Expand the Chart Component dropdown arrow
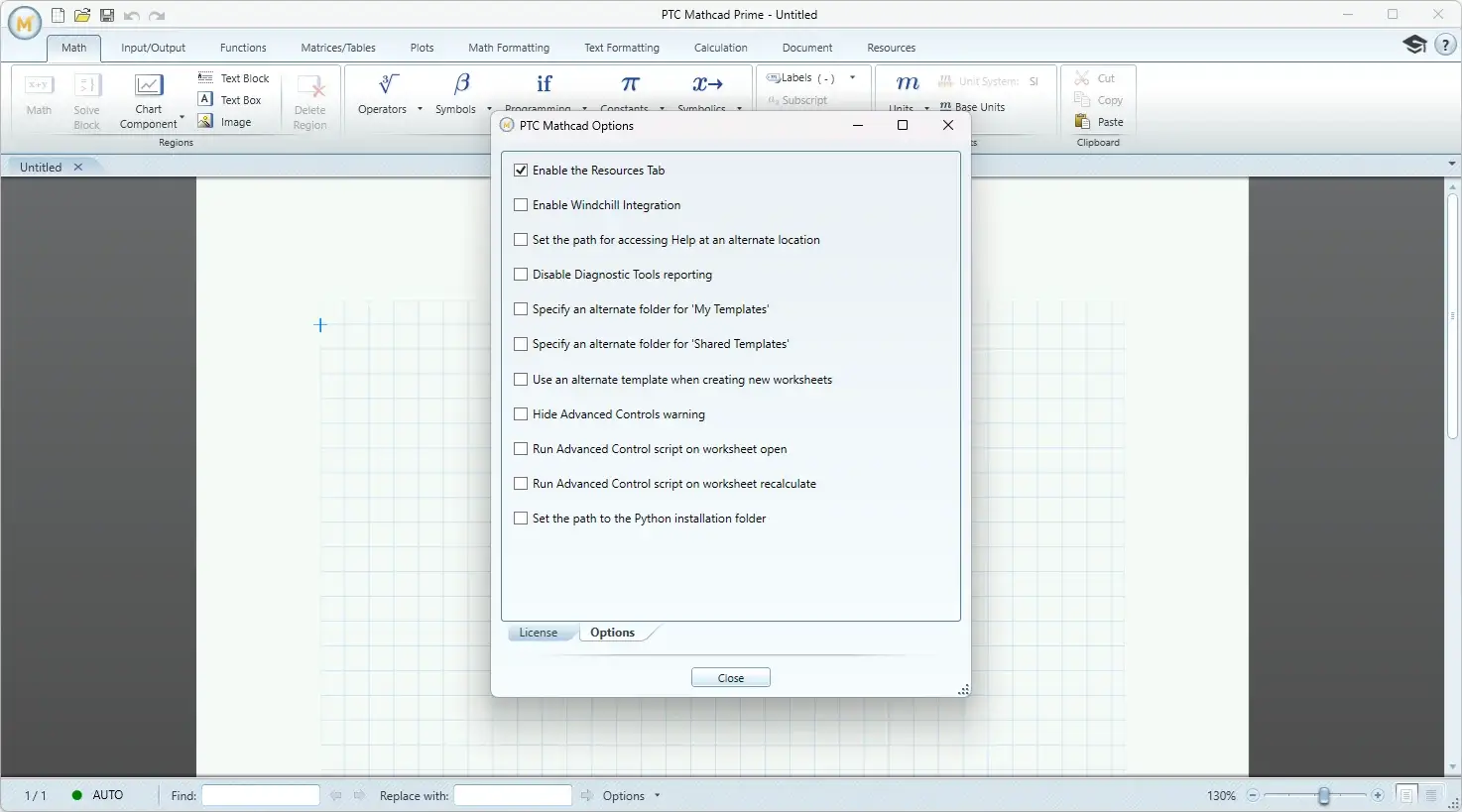1462x812 pixels. click(183, 117)
